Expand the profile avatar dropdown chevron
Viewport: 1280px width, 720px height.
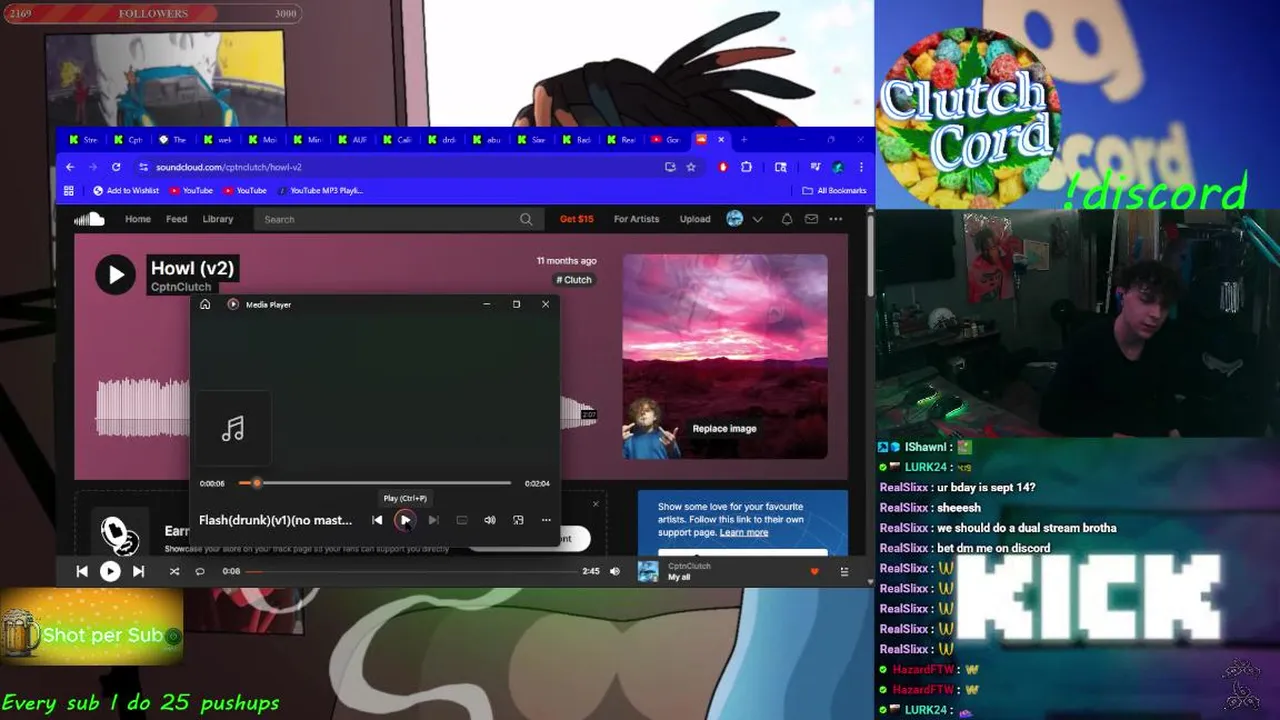coord(757,219)
